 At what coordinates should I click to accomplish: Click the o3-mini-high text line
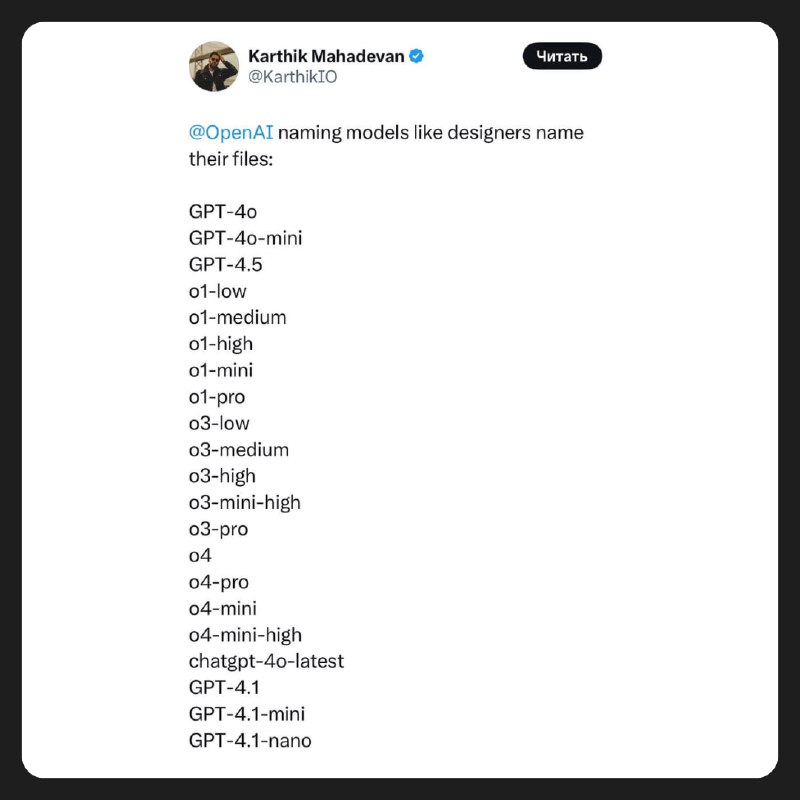pyautogui.click(x=244, y=503)
